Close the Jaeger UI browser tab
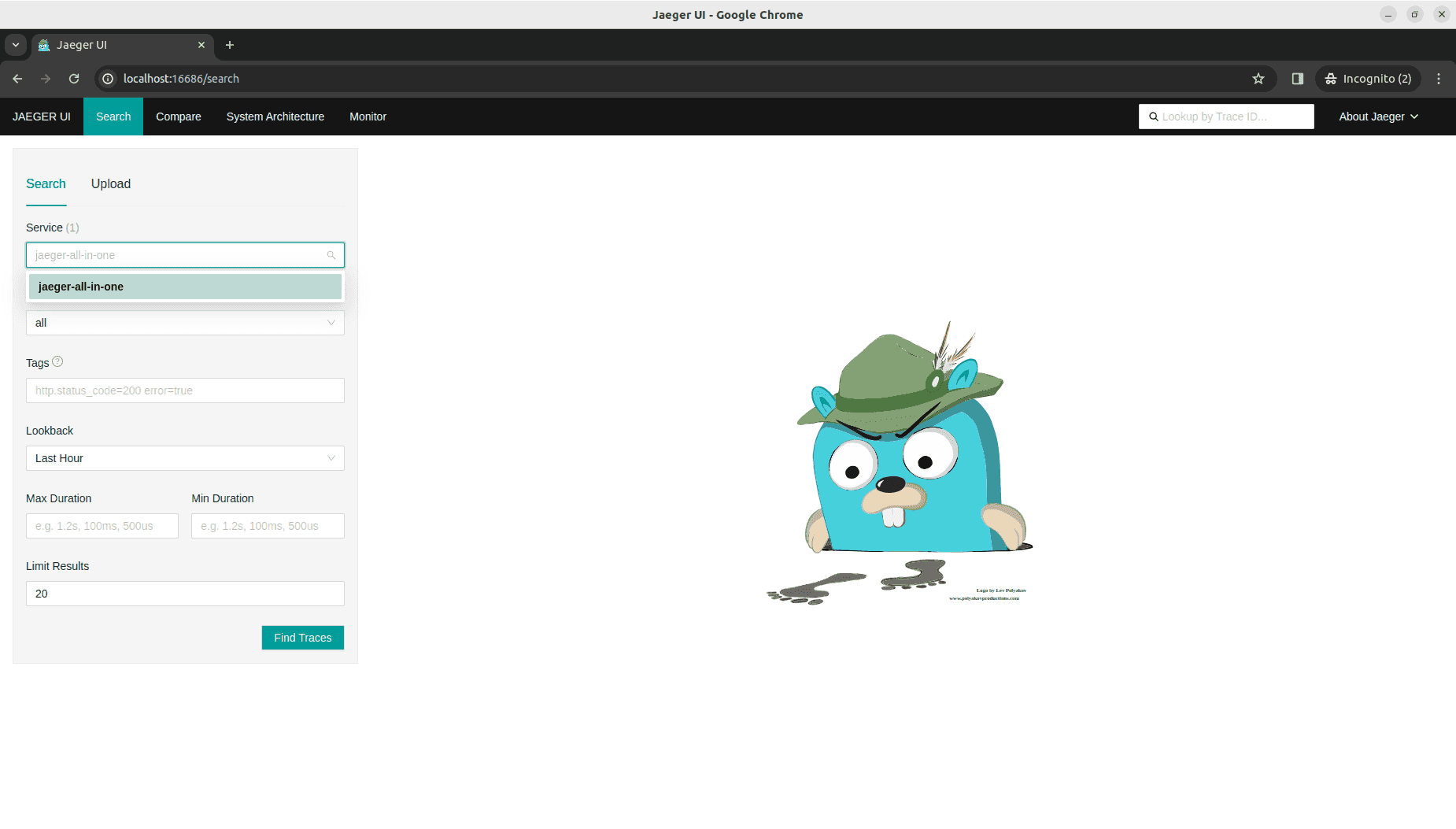Screen dimensions: 1456x829 click(201, 45)
